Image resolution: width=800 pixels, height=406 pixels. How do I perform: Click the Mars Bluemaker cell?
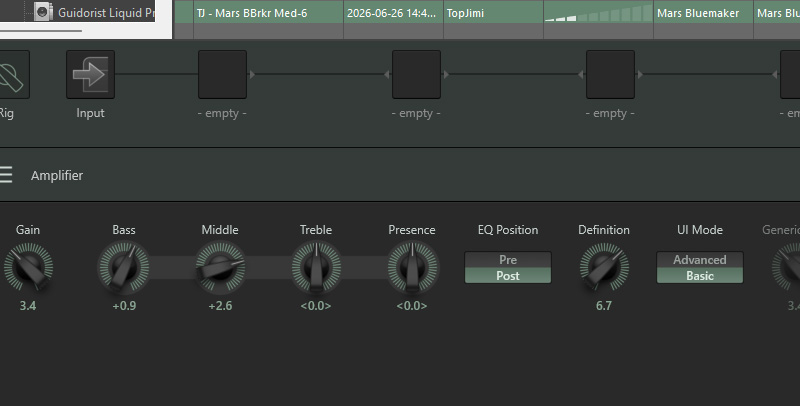[x=703, y=13]
